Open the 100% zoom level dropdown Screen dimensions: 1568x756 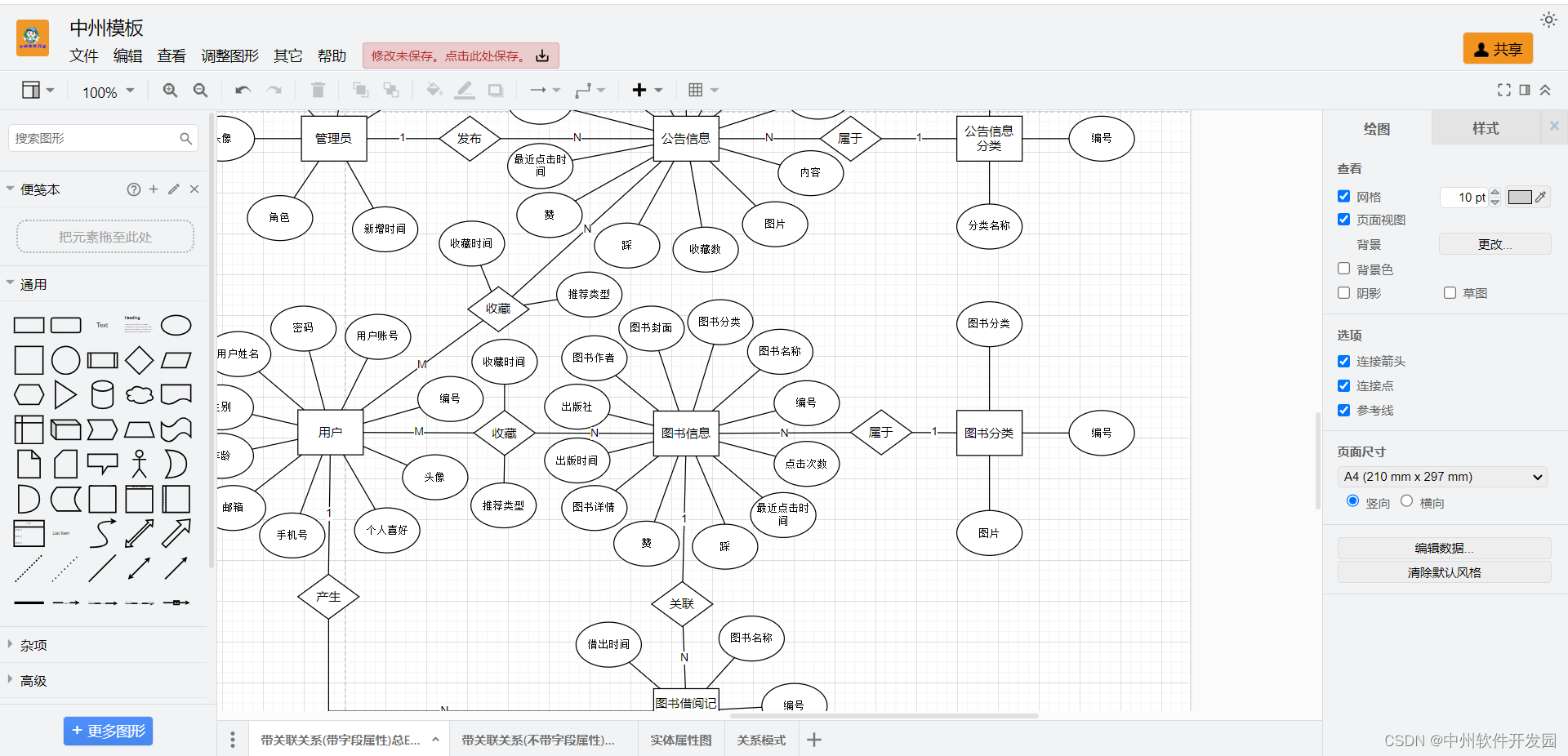[108, 91]
